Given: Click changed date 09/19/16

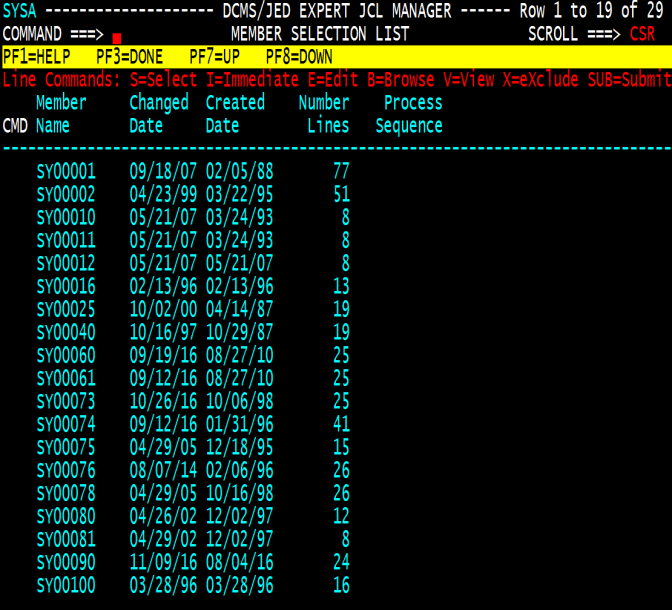Looking at the screenshot, I should 163,355.
